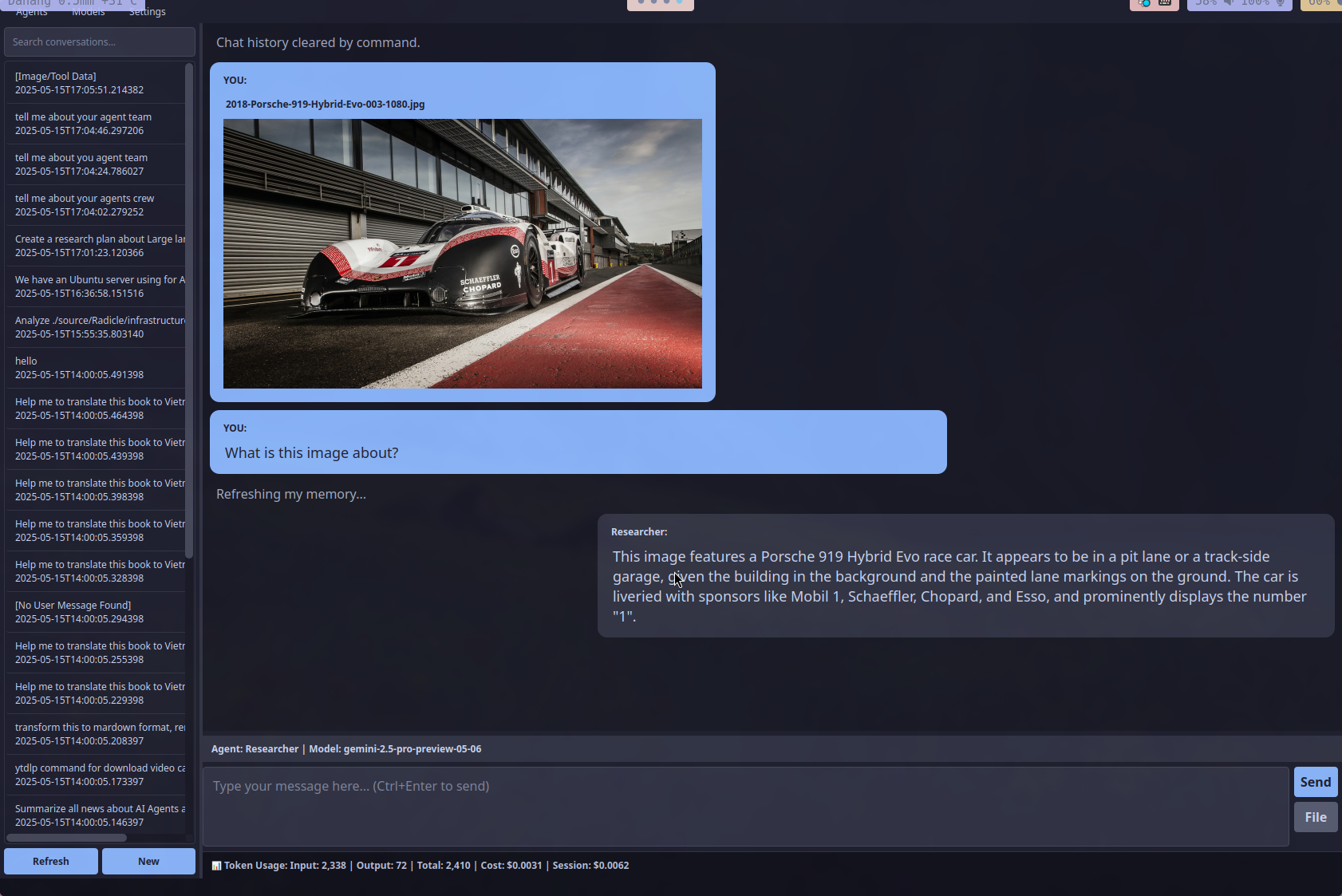Open 'Analyze ./source/Radicle/infrastructure' conversation
This screenshot has height=896, width=1342.
pos(96,327)
